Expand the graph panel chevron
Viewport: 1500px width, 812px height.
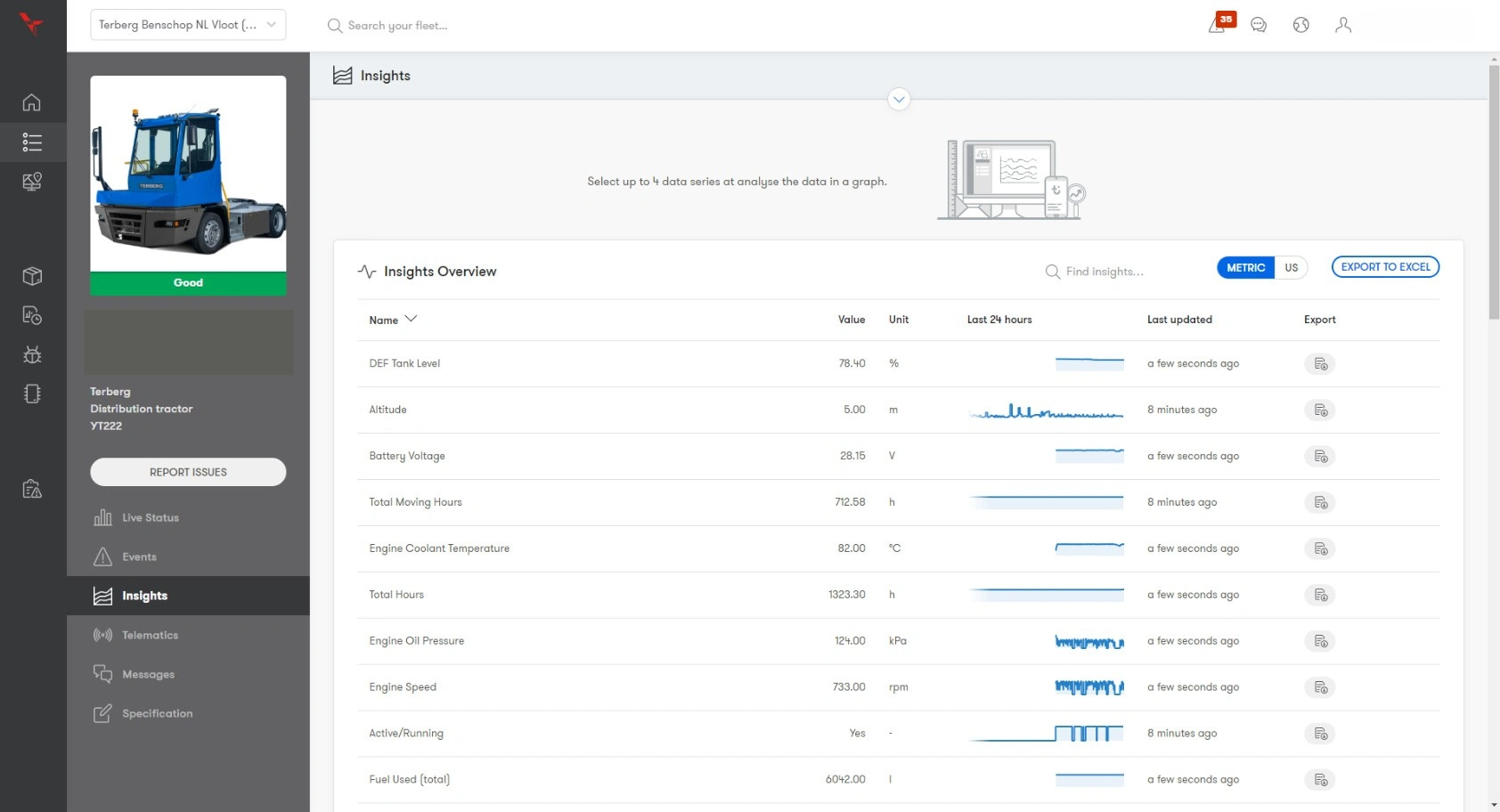pos(899,100)
